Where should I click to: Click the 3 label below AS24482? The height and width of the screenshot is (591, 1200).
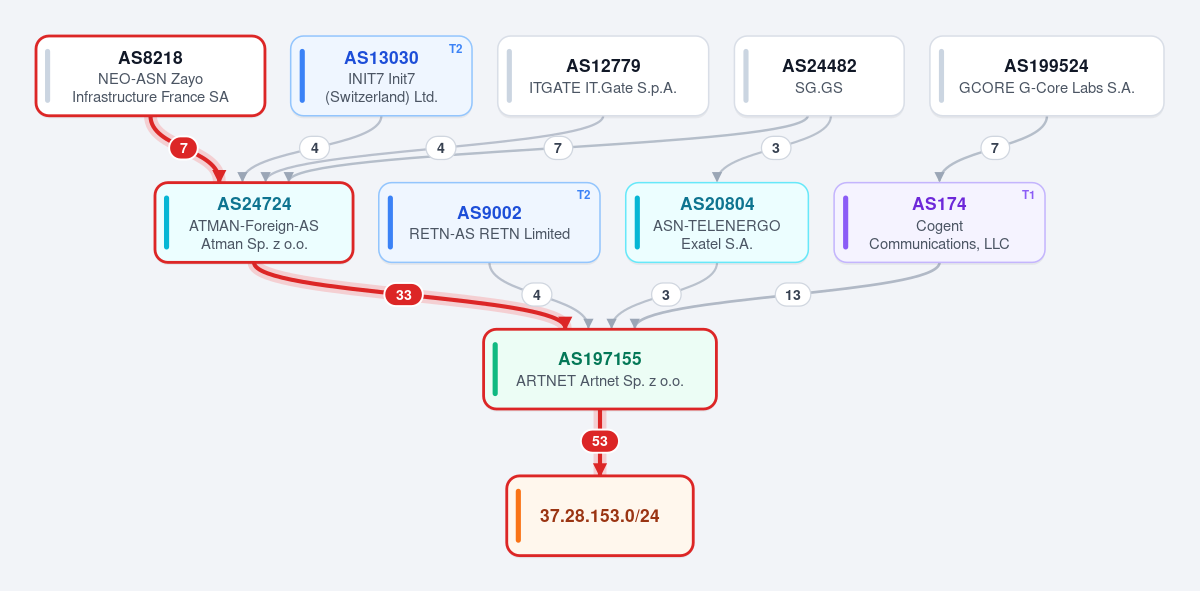pyautogui.click(x=775, y=148)
